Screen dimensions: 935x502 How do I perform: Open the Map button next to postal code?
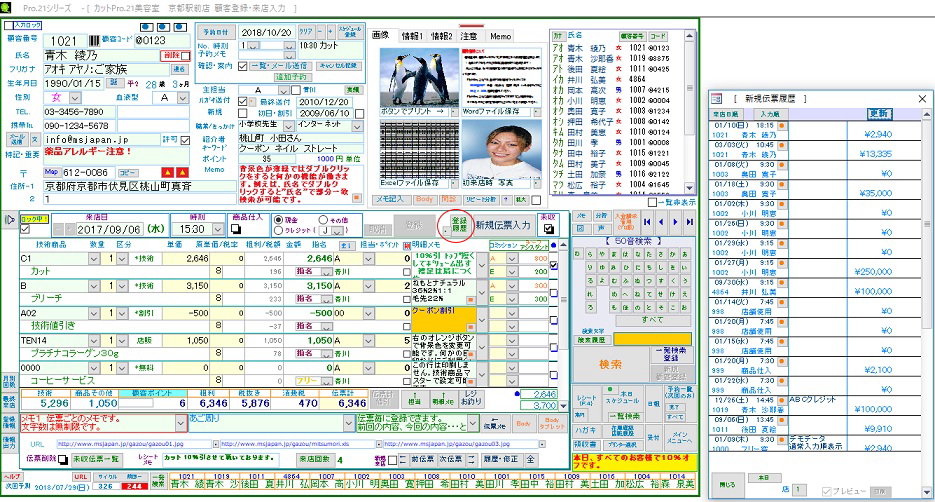click(51, 172)
